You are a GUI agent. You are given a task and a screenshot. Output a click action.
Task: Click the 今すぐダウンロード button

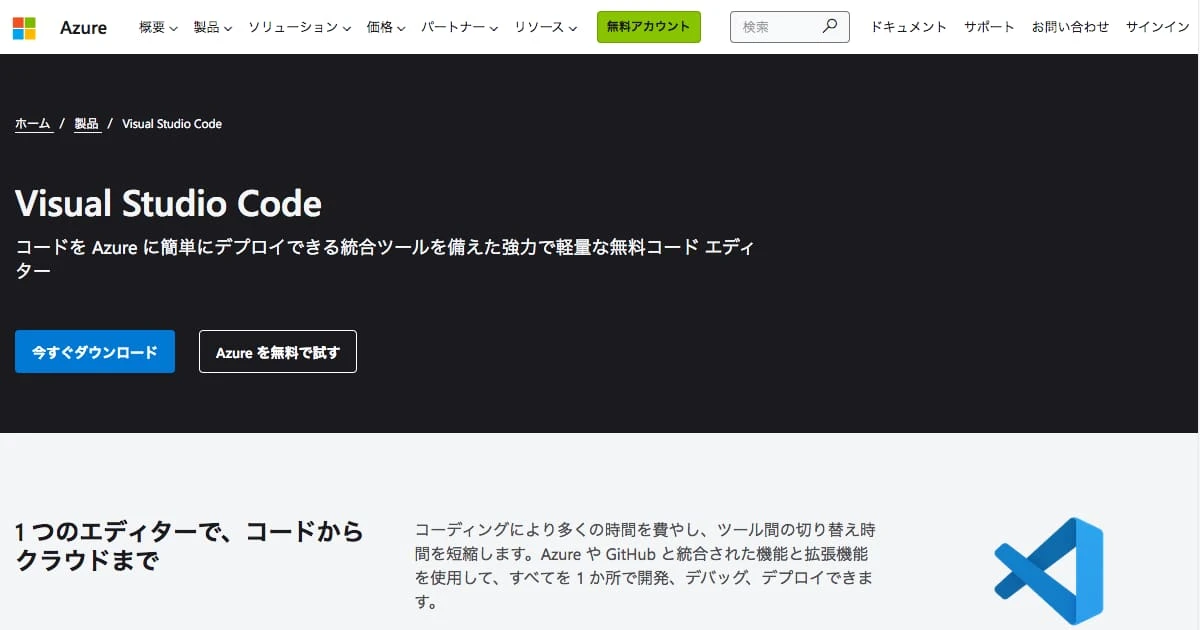95,352
